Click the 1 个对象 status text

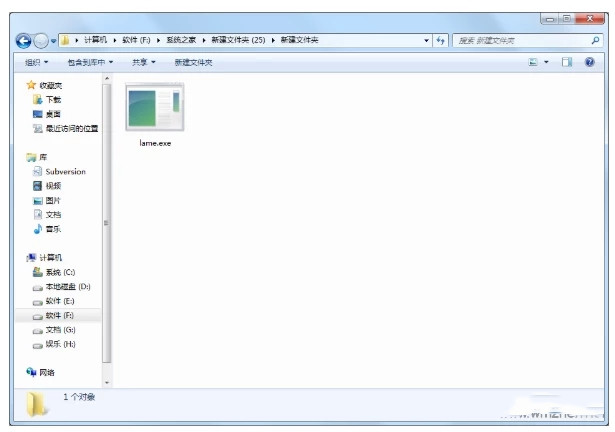(x=79, y=397)
